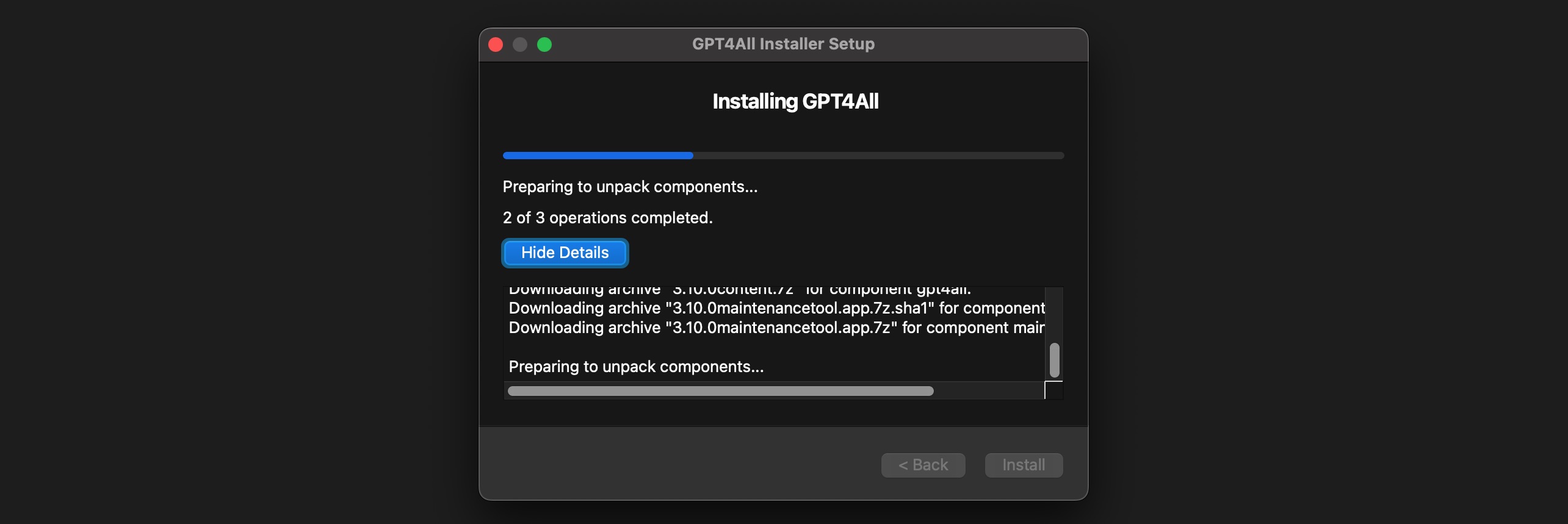Click the partially hidden top log line
This screenshot has width=1568, height=524.
pos(740,290)
